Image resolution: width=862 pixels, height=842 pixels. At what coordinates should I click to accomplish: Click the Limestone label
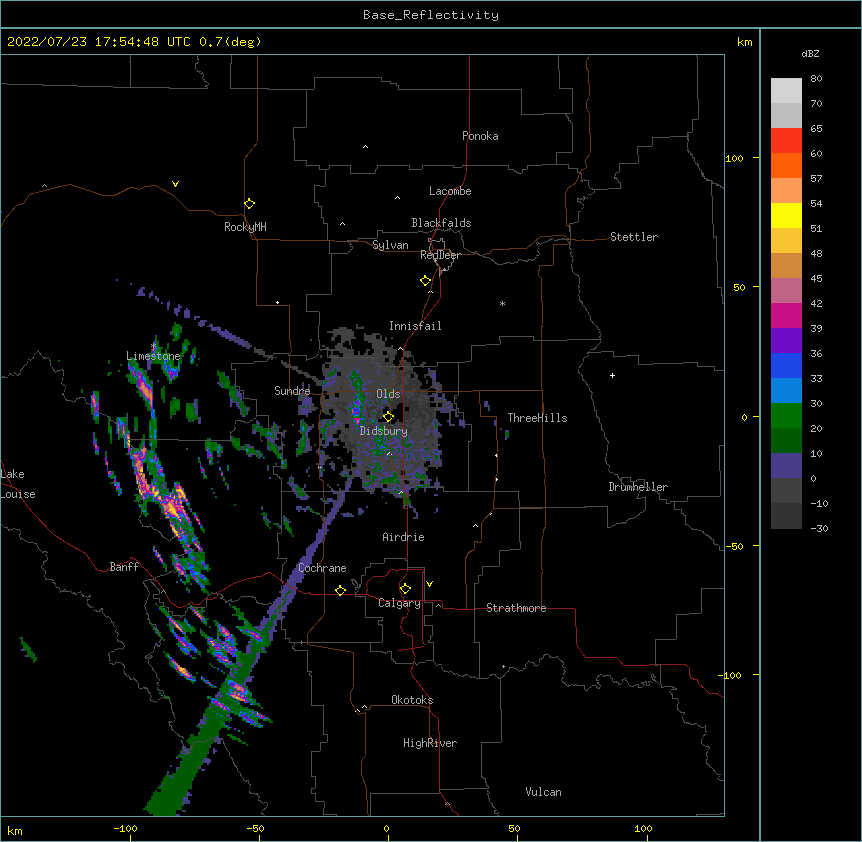click(x=153, y=356)
